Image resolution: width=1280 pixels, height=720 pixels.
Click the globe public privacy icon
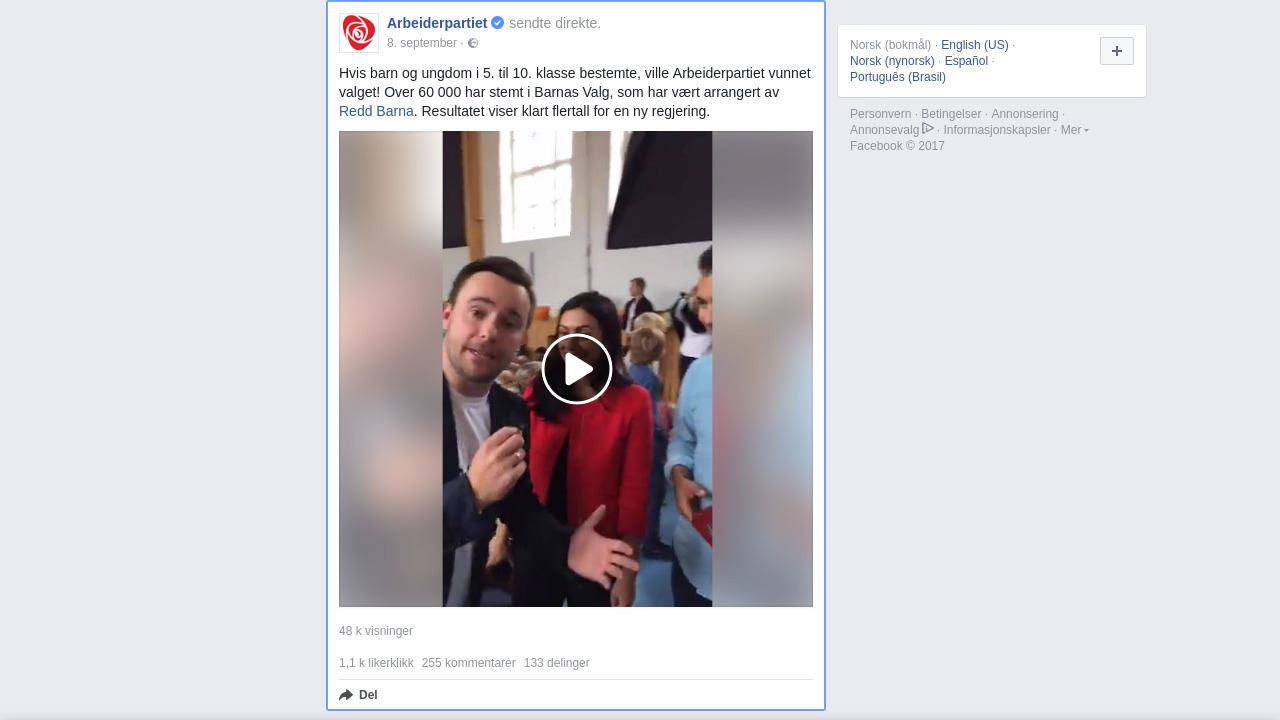click(473, 43)
